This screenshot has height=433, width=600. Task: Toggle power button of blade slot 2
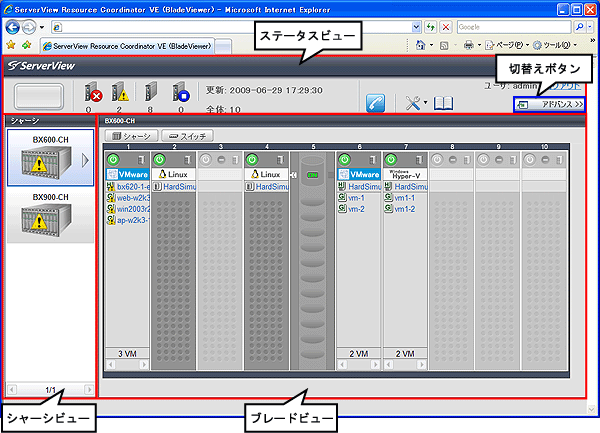pos(160,160)
